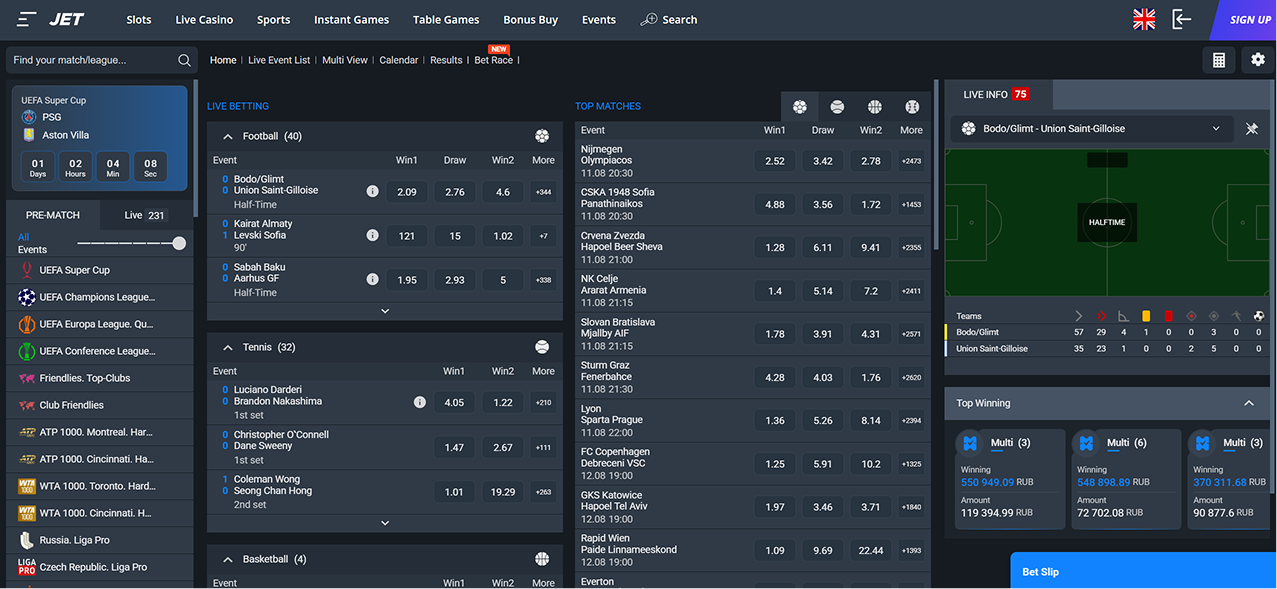Click the search magnifier in match/league field
This screenshot has height=589, width=1277.
click(184, 60)
